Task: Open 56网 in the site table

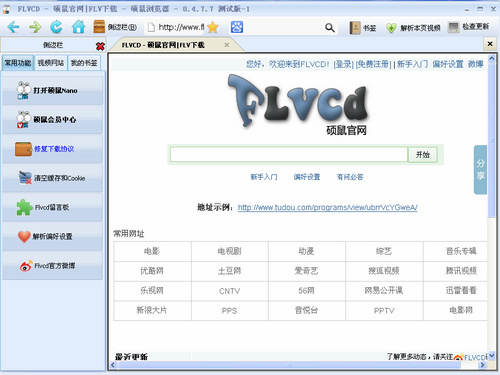Action: pyautogui.click(x=306, y=291)
